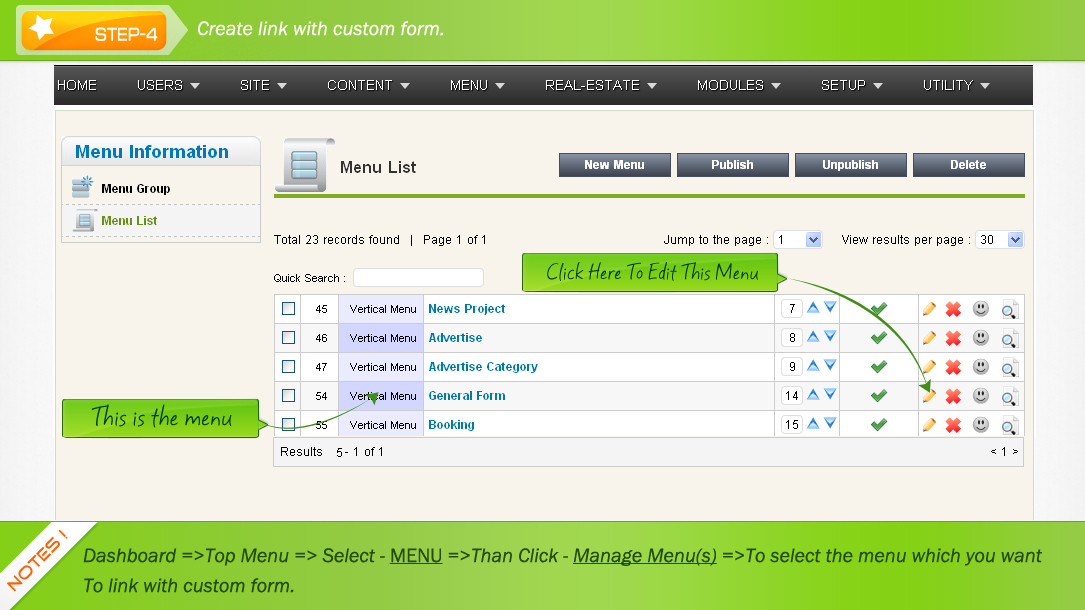Open the Jump to the page dropdown
Screen dimensions: 1085x610
point(798,240)
